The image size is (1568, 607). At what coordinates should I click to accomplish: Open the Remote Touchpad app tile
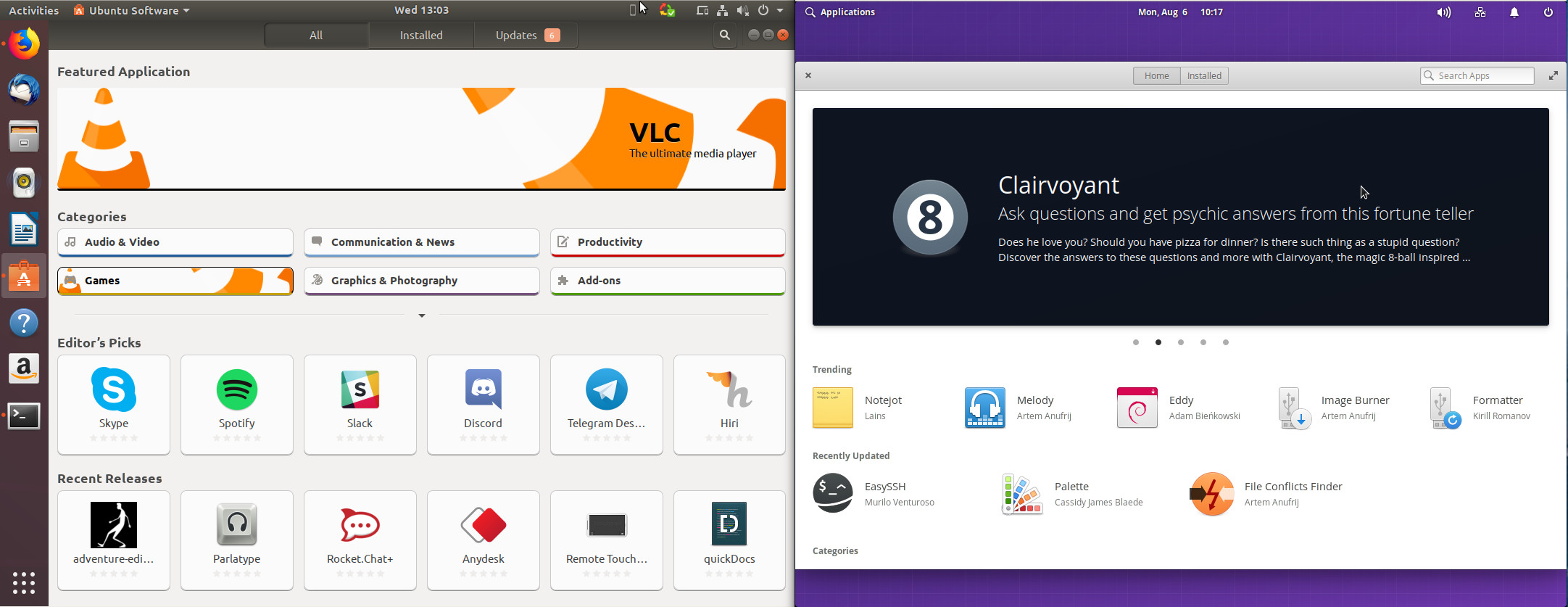[607, 540]
